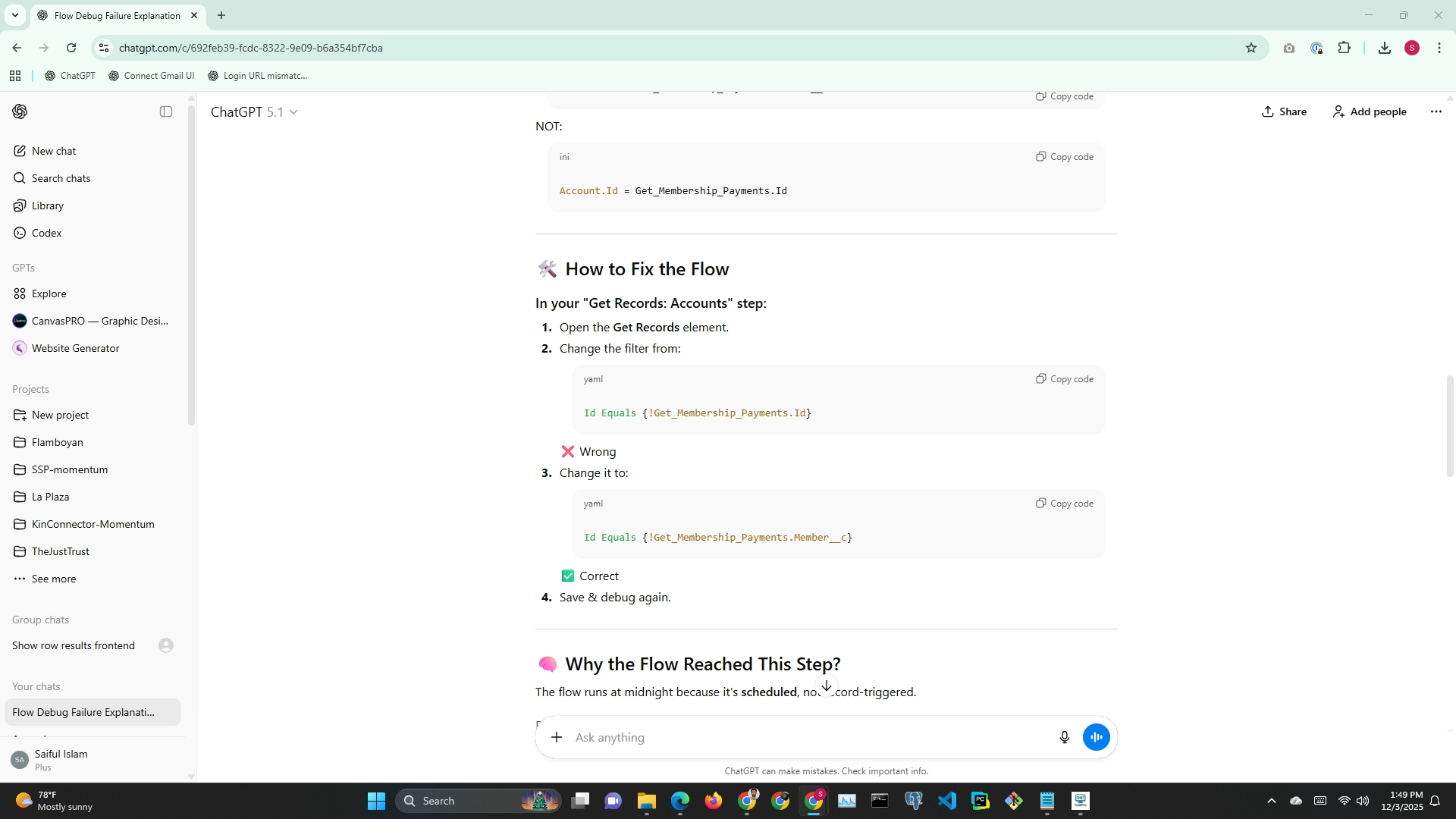Open Search chats in sidebar
This screenshot has height=819, width=1456.
click(61, 178)
